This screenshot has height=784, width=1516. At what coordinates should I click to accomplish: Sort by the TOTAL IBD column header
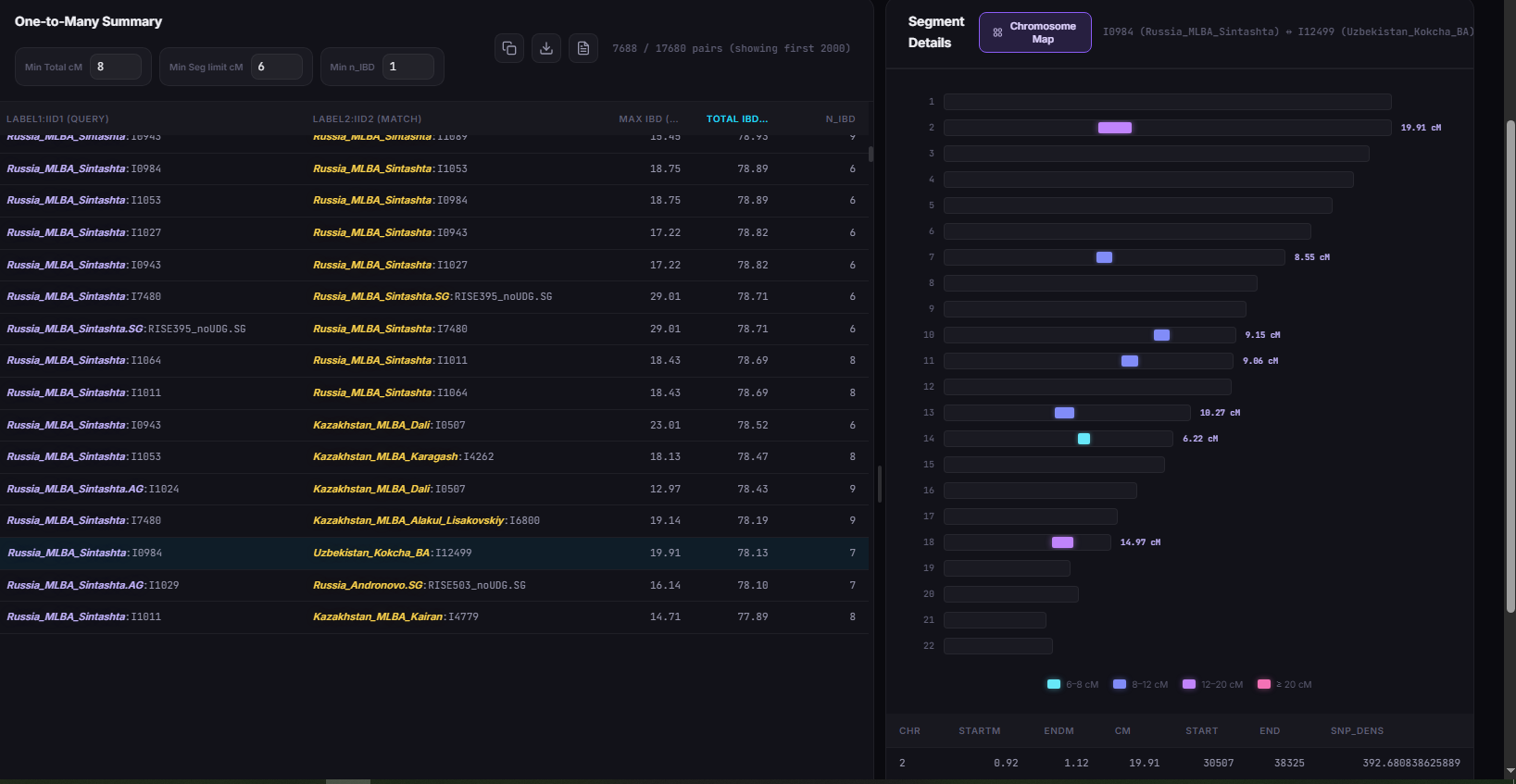[737, 118]
